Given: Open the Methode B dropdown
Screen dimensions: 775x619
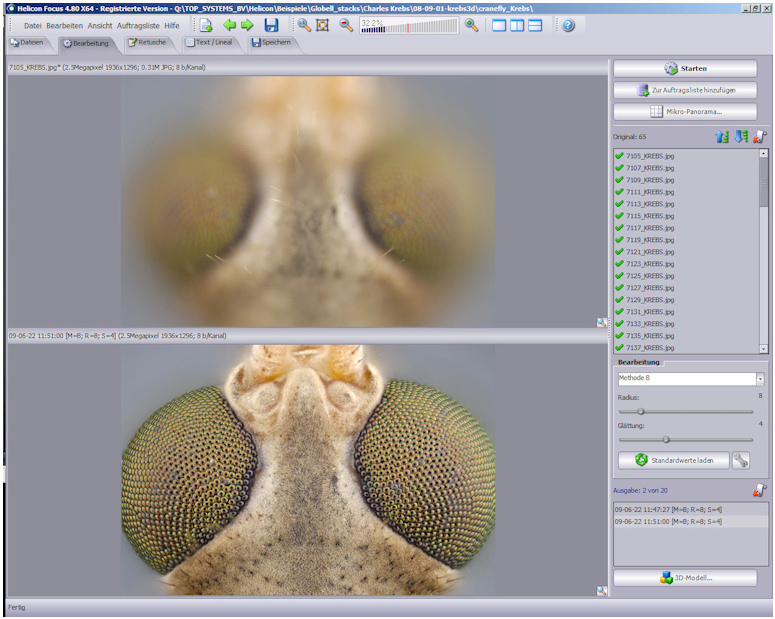Looking at the screenshot, I should 760,379.
